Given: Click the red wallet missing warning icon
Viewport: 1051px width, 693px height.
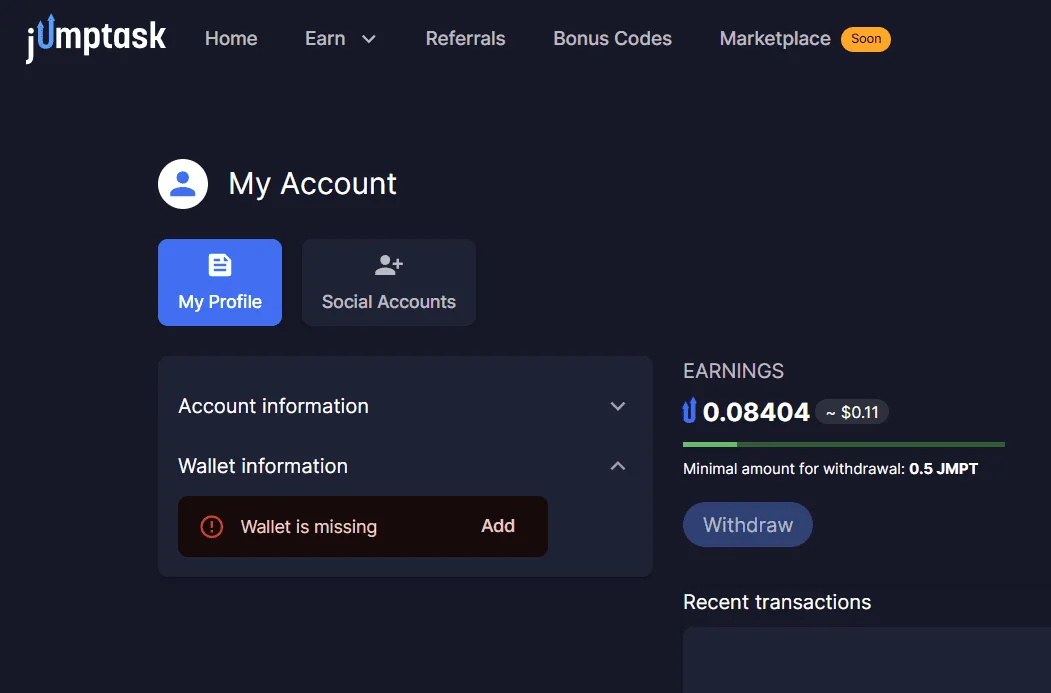Looking at the screenshot, I should point(212,526).
